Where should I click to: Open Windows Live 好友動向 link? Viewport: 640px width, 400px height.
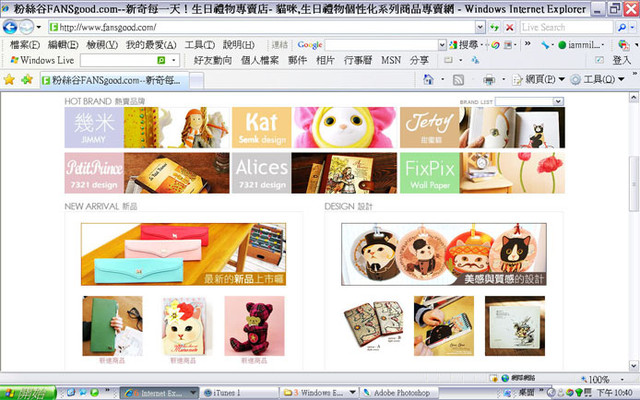213,60
